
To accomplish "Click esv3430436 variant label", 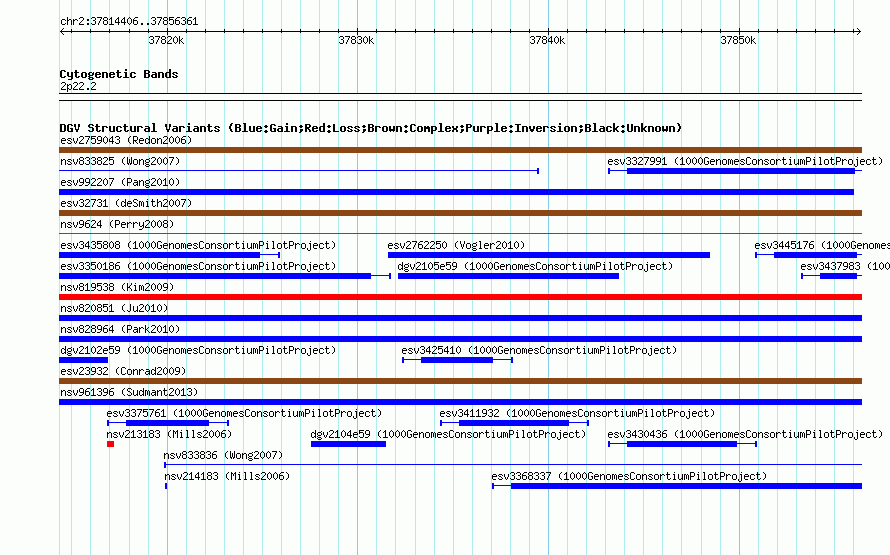I will 745,434.
